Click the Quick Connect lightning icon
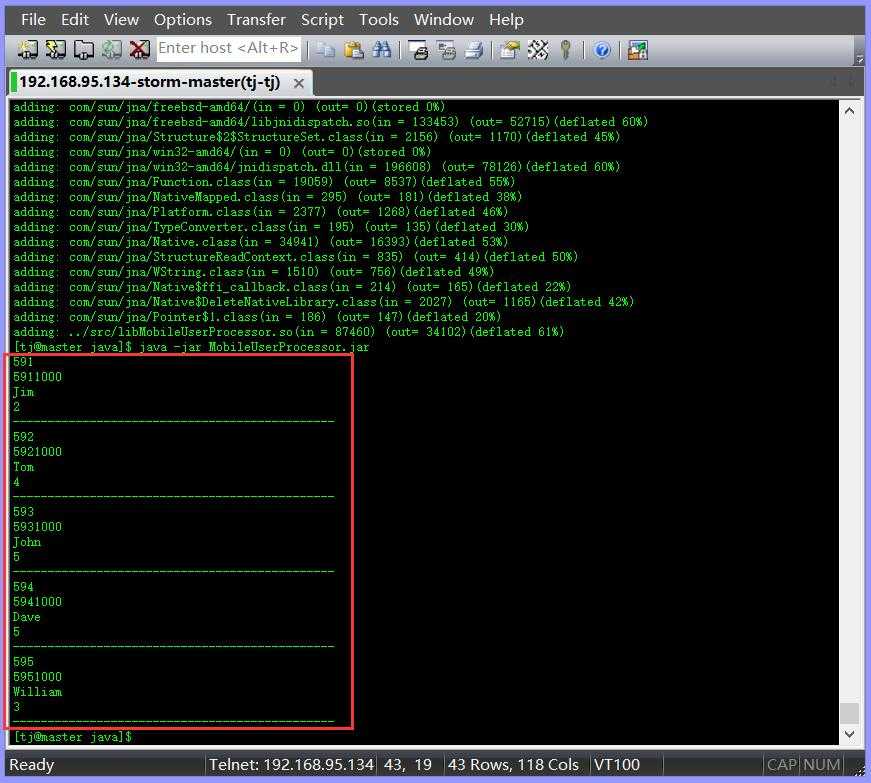 pos(56,50)
